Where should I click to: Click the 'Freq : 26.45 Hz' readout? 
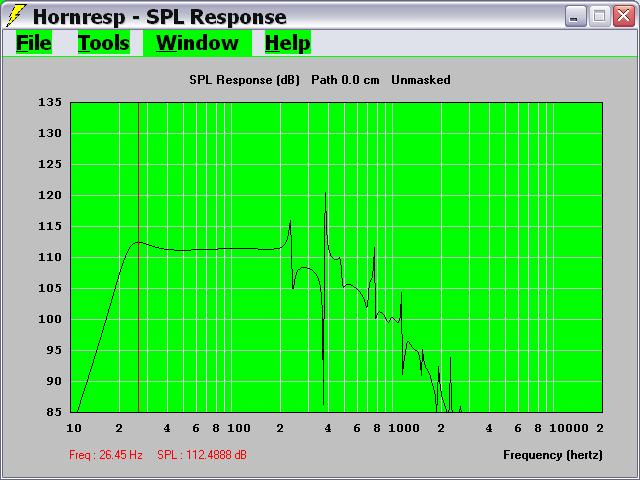[x=106, y=455]
